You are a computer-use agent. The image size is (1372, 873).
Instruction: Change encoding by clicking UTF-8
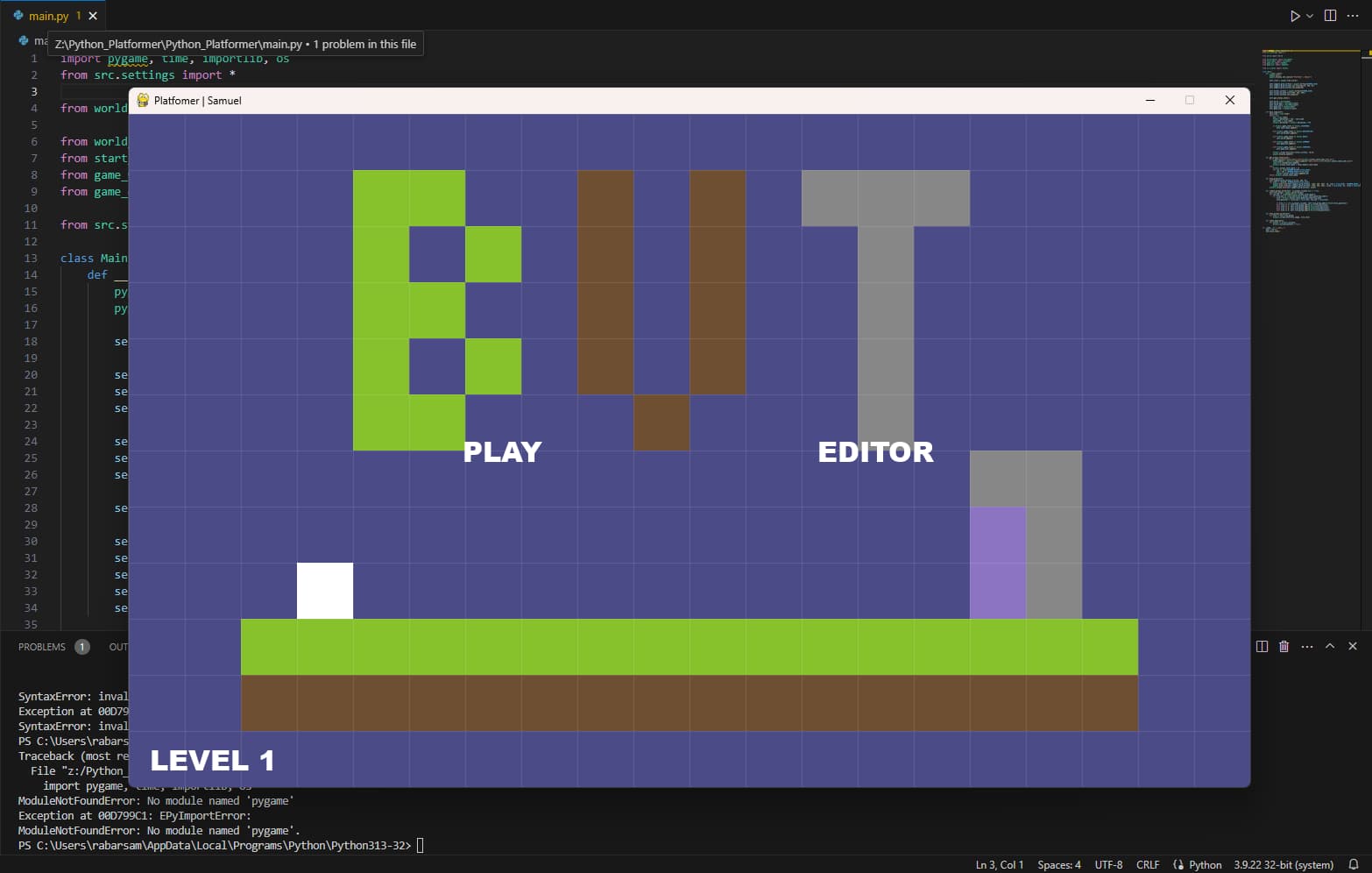pyautogui.click(x=1107, y=864)
